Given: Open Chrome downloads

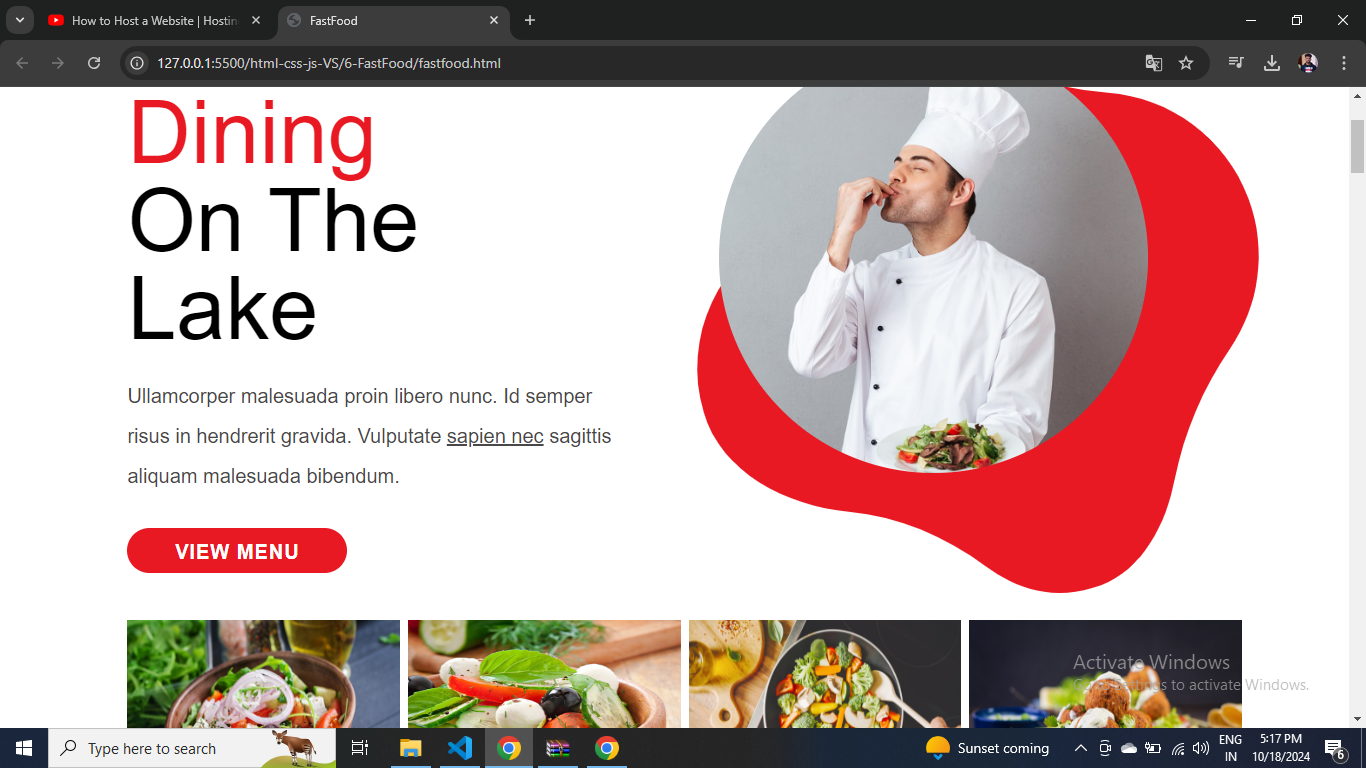Looking at the screenshot, I should (x=1272, y=63).
